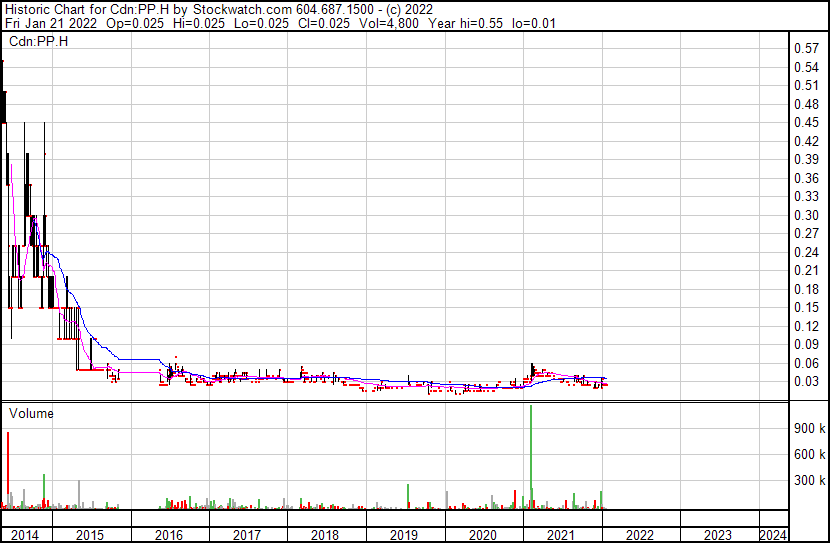The image size is (830, 543).
Task: Click the 2015 year label on the time axis
Action: (x=90, y=535)
